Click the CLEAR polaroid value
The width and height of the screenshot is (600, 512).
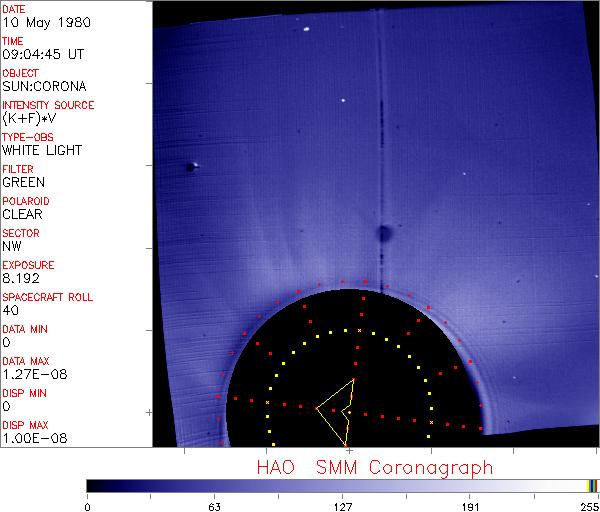(x=24, y=214)
